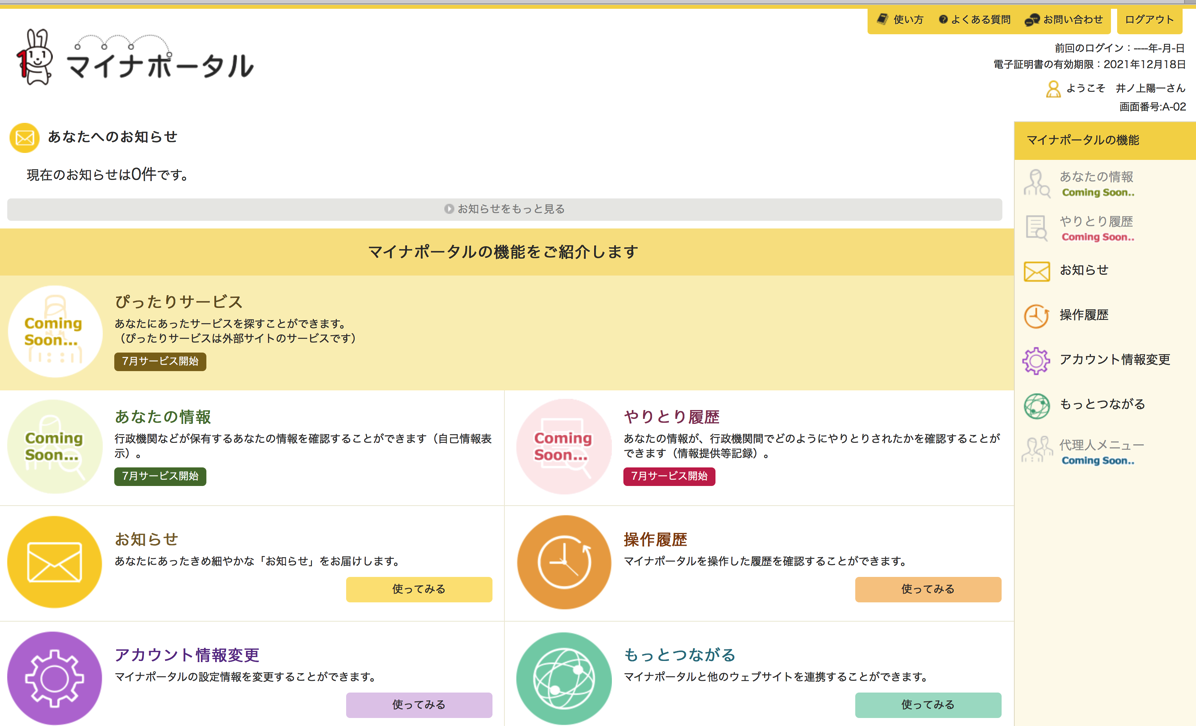Click the large purple gear アカウント情報変更 icon

coord(55,678)
